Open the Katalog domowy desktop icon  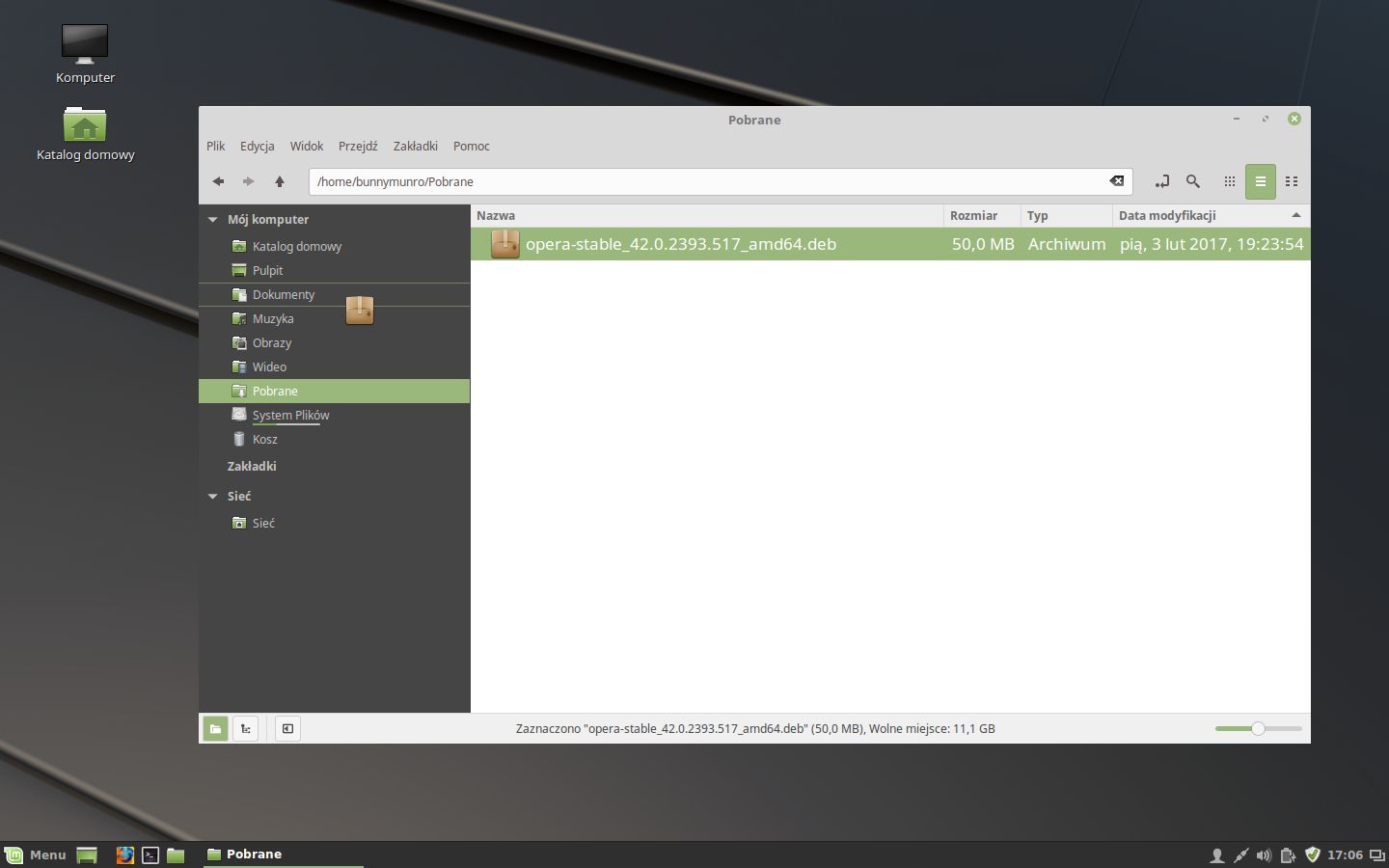[x=85, y=134]
